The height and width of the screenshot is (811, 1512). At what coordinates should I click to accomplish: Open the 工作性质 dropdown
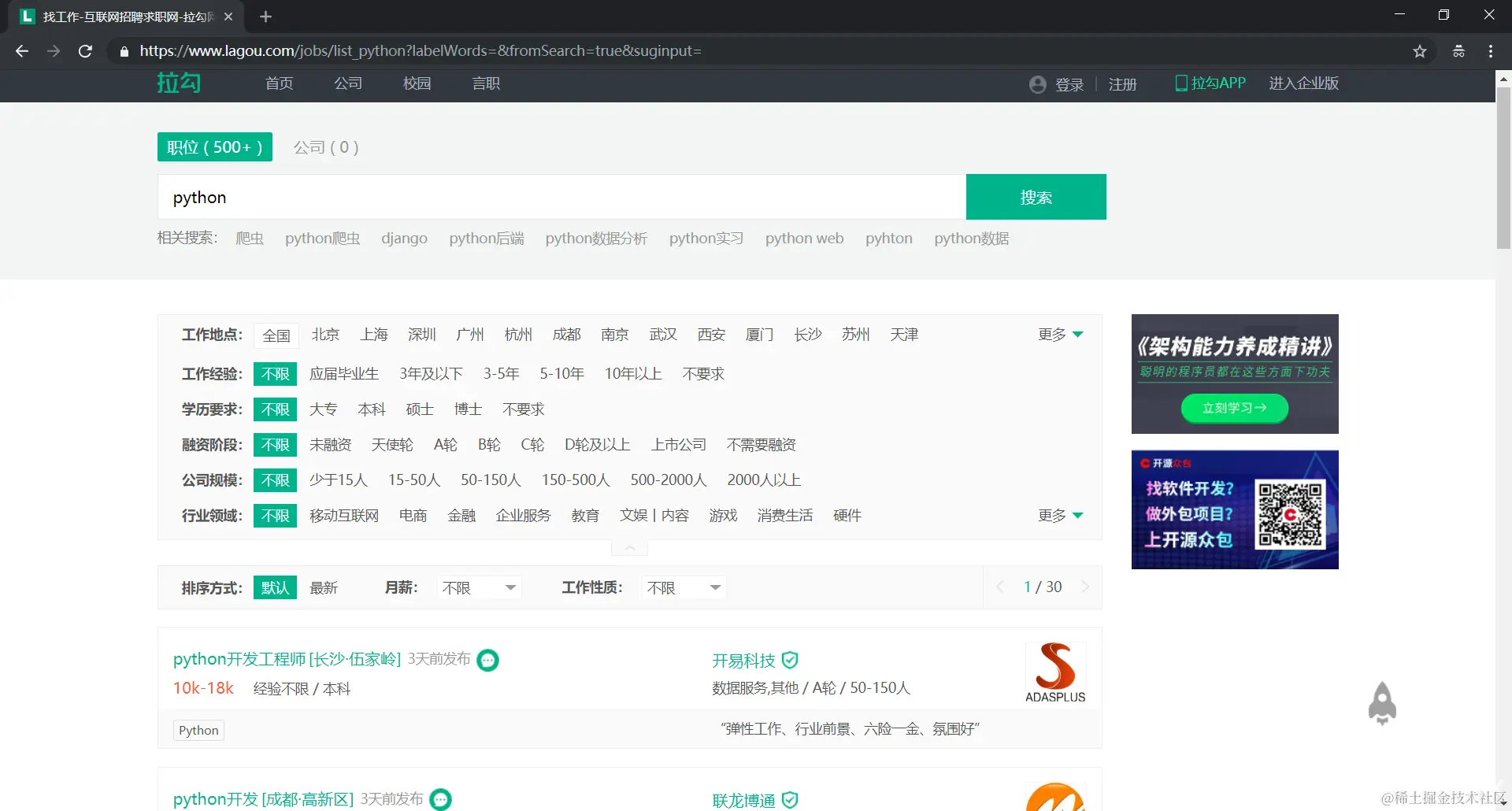pos(683,587)
